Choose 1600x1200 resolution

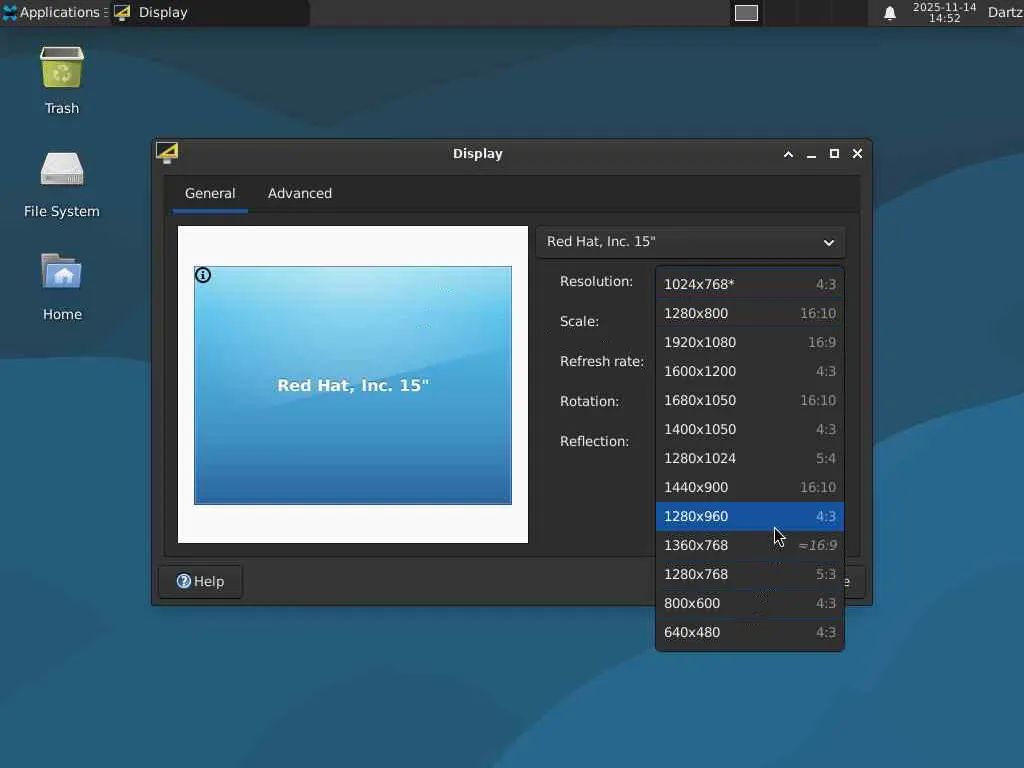(x=750, y=371)
